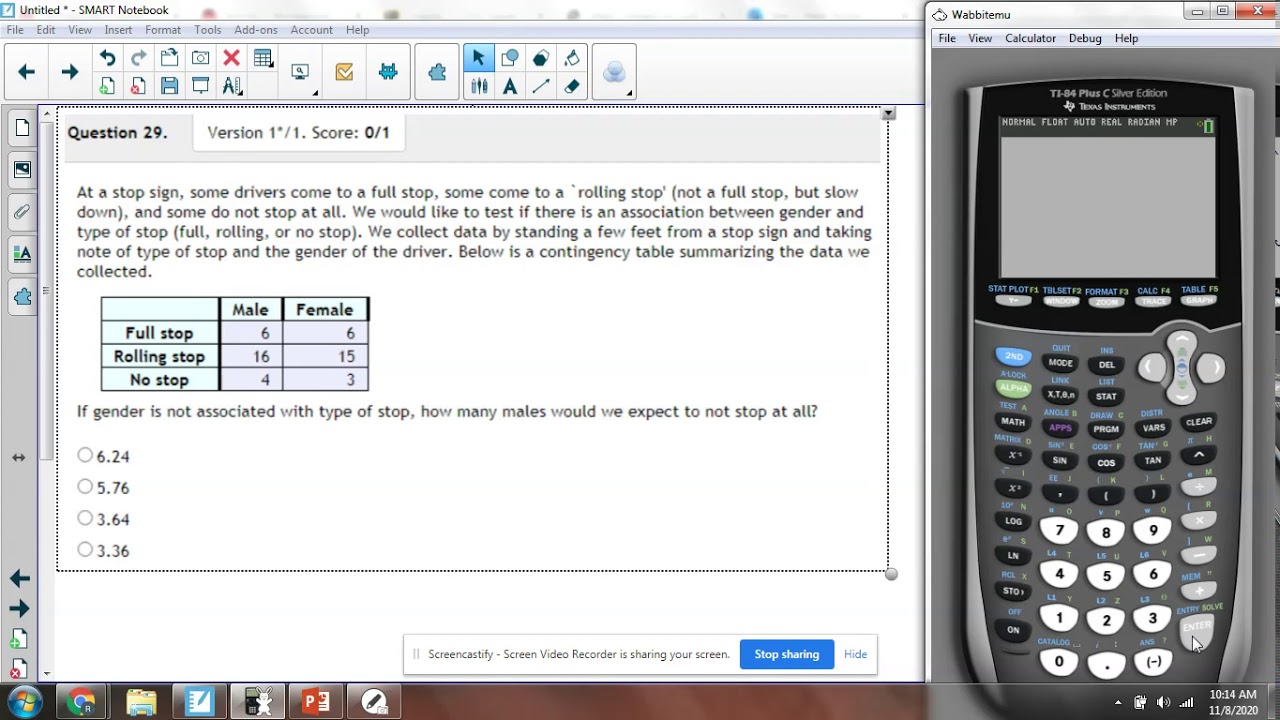The height and width of the screenshot is (720, 1280).
Task: Click the MATH key on the calculator
Action: click(x=1013, y=422)
